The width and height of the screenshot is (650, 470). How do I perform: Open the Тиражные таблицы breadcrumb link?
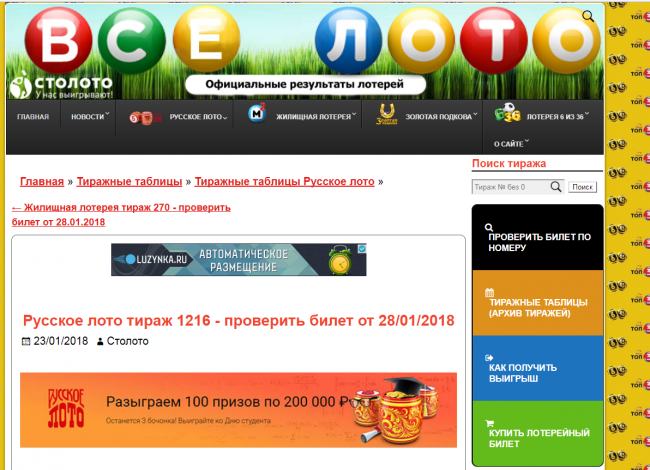coord(129,182)
